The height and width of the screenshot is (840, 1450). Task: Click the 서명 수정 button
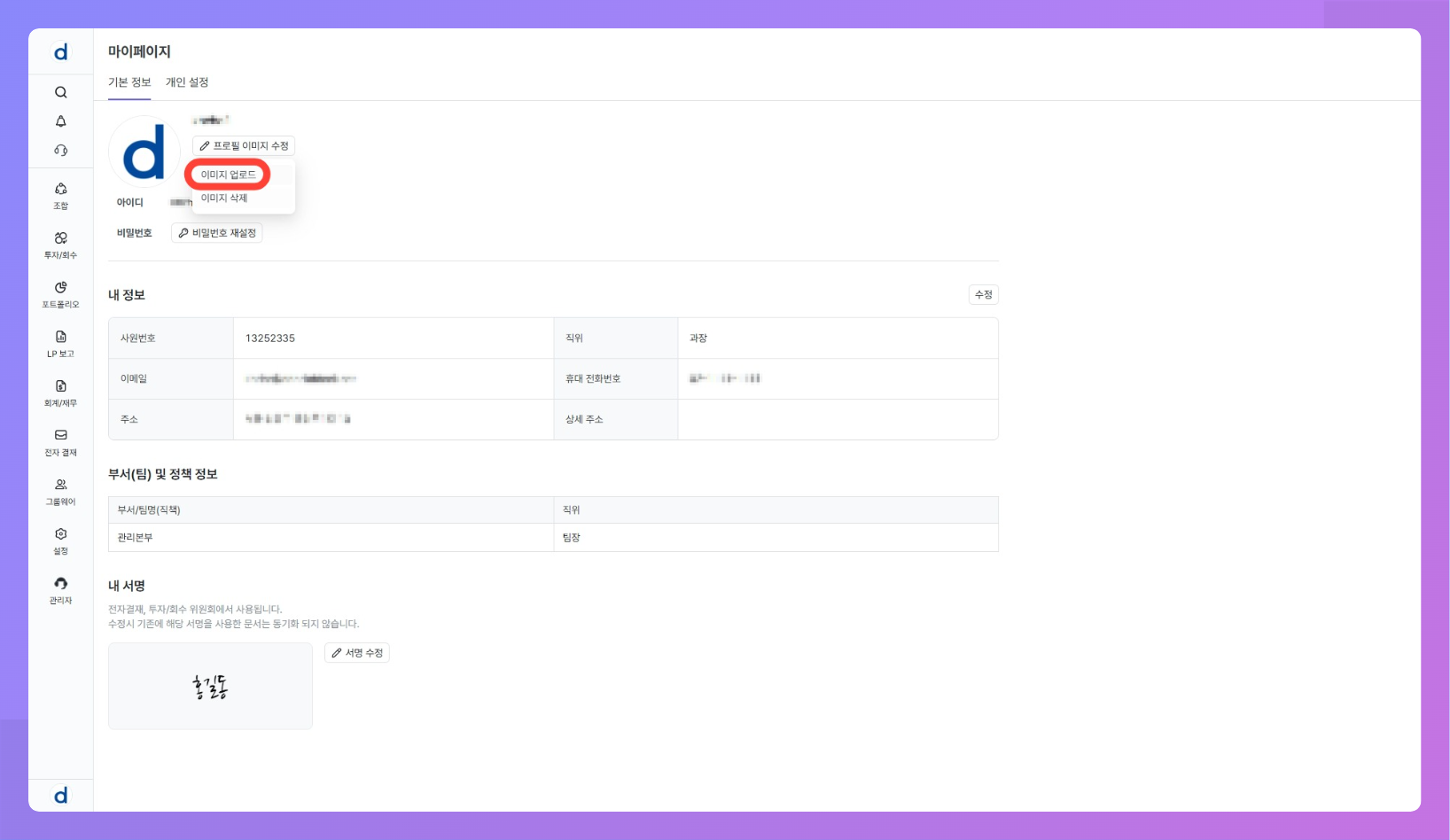coord(357,653)
